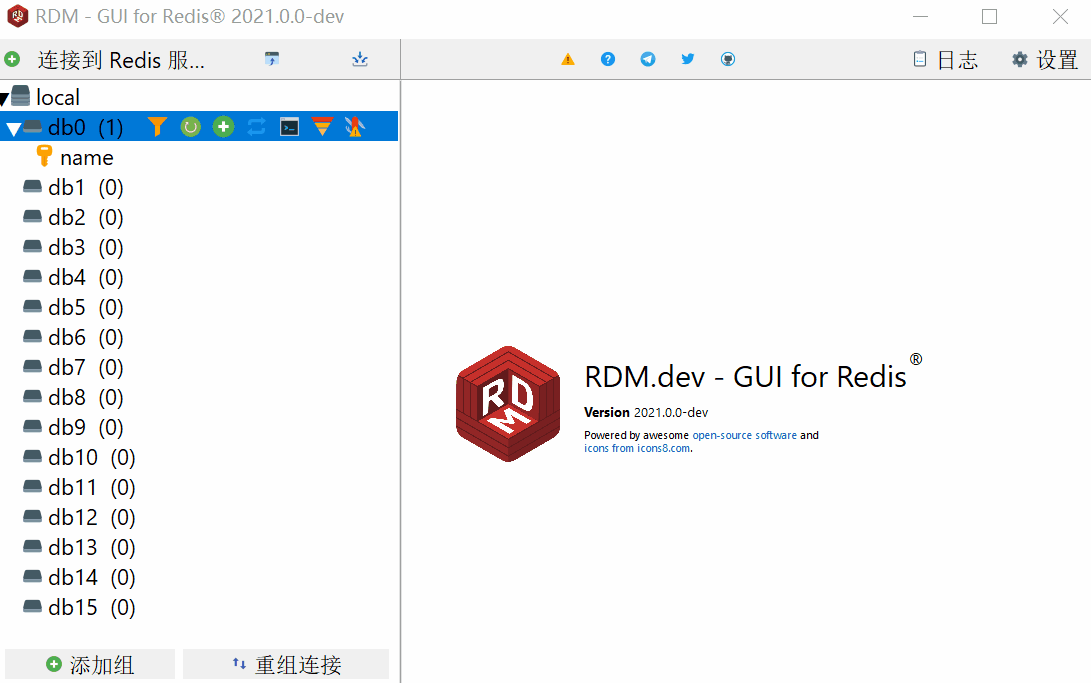Image resolution: width=1091 pixels, height=683 pixels.
Task: Click the 添加组 button
Action: click(89, 663)
